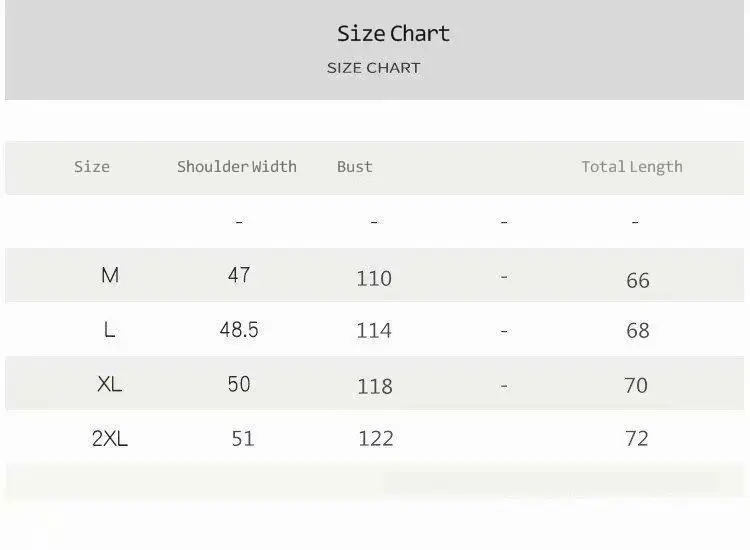The image size is (750, 550).
Task: Select total length value 72
Action: 637,438
